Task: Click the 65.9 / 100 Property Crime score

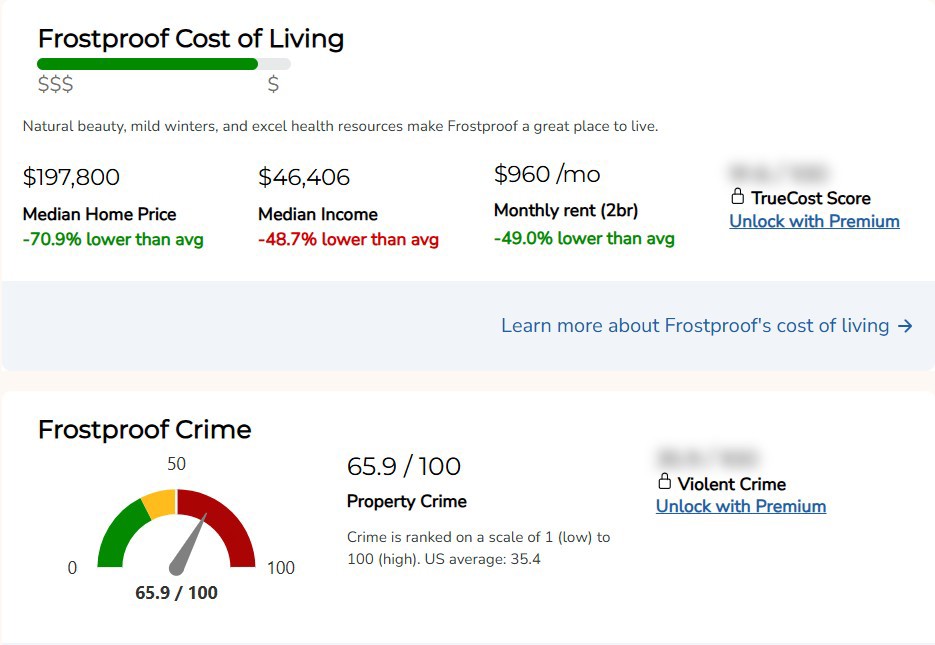Action: 404,467
